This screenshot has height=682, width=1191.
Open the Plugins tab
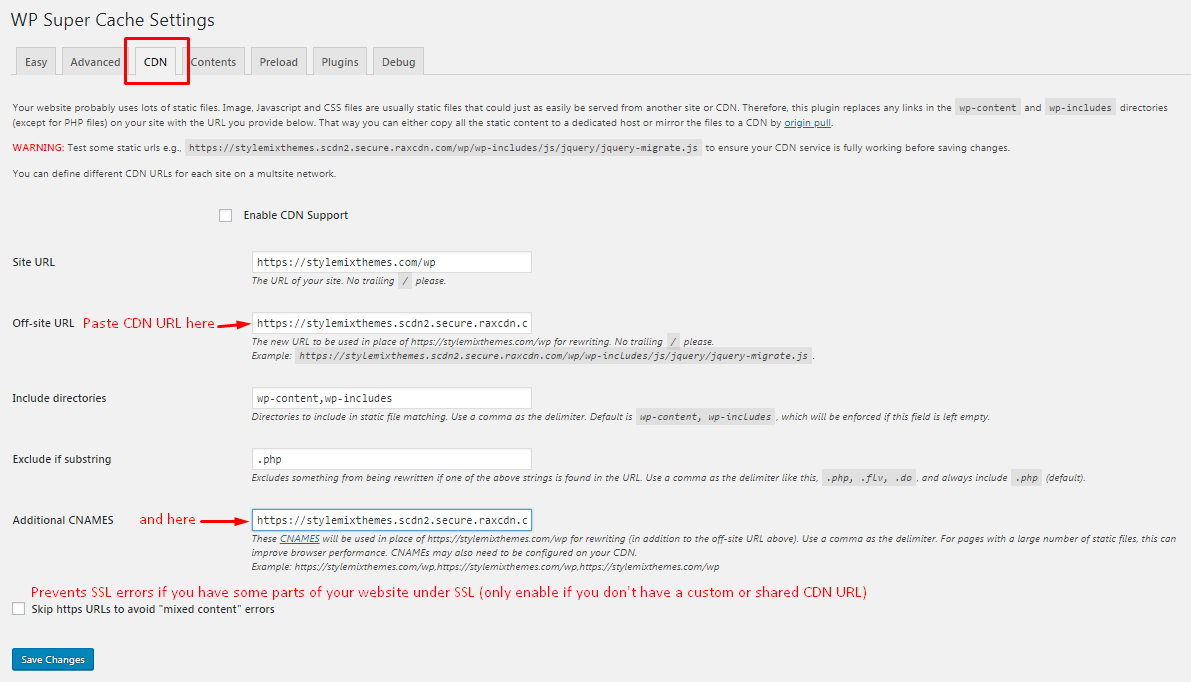[339, 61]
